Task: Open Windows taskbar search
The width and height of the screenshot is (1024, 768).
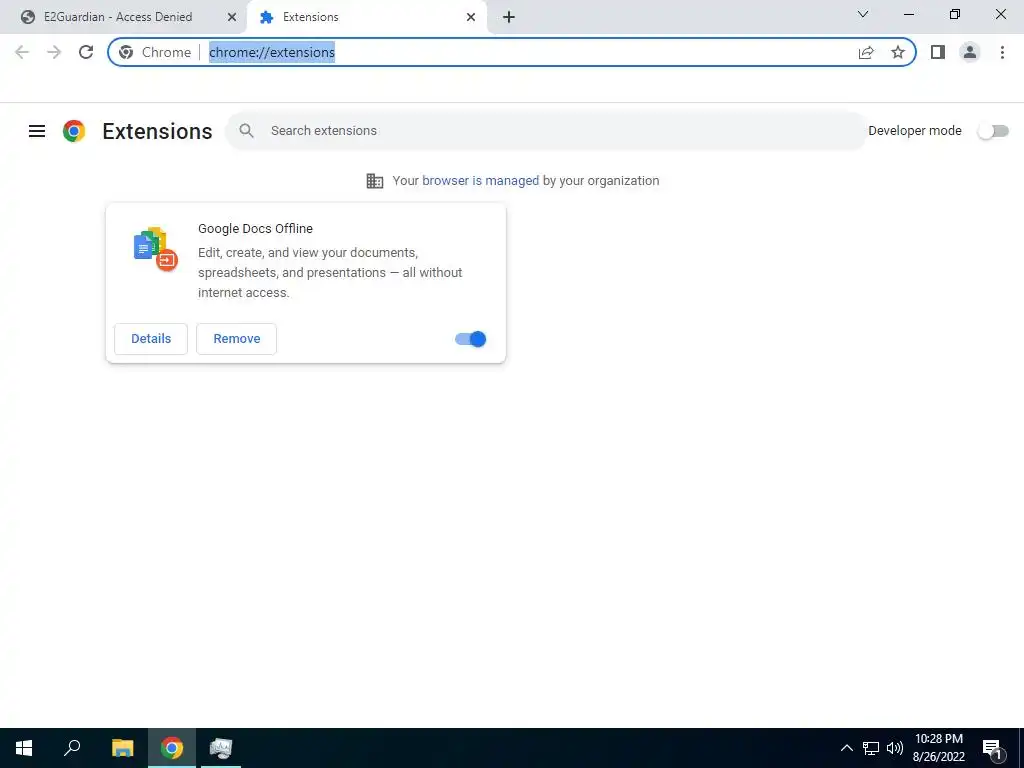Action: click(x=72, y=748)
